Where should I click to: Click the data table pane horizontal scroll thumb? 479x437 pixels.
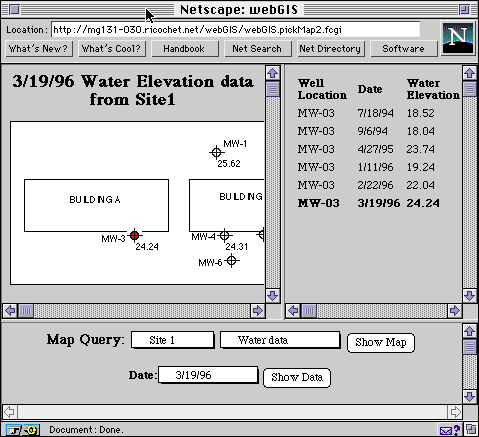click(309, 311)
